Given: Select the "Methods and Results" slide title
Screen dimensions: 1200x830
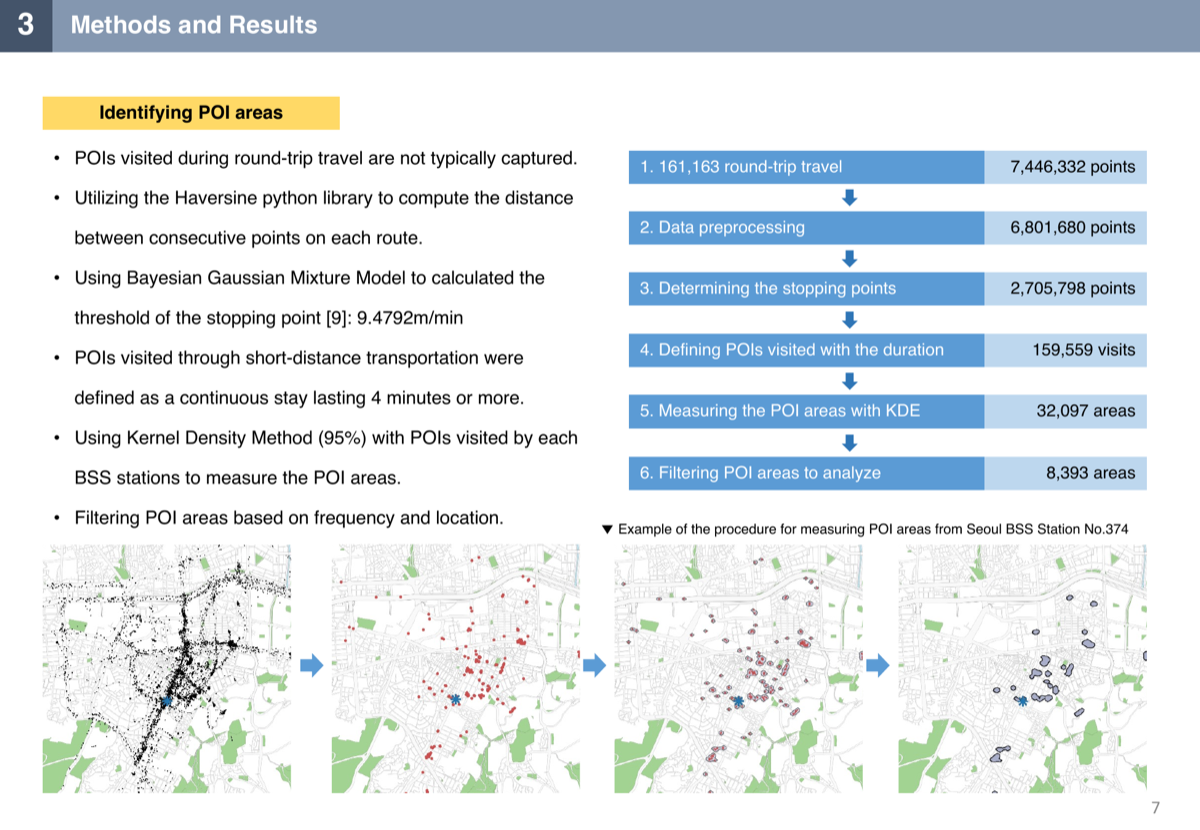Looking at the screenshot, I should (194, 26).
